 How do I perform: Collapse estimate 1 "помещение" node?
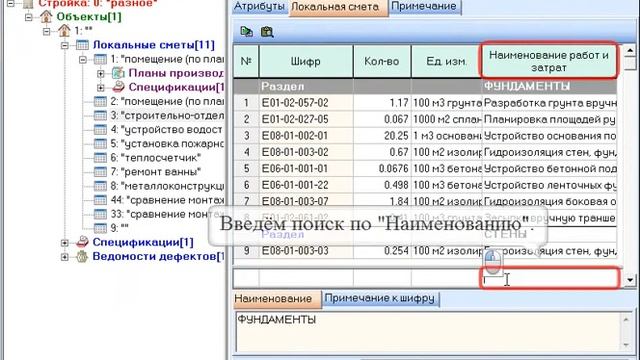pyautogui.click(x=83, y=60)
